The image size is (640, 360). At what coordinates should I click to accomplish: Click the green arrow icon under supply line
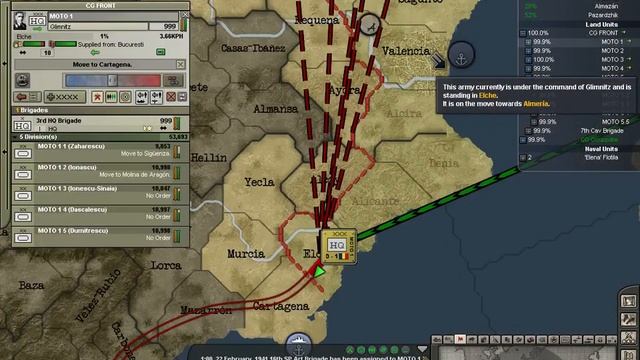[95, 52]
